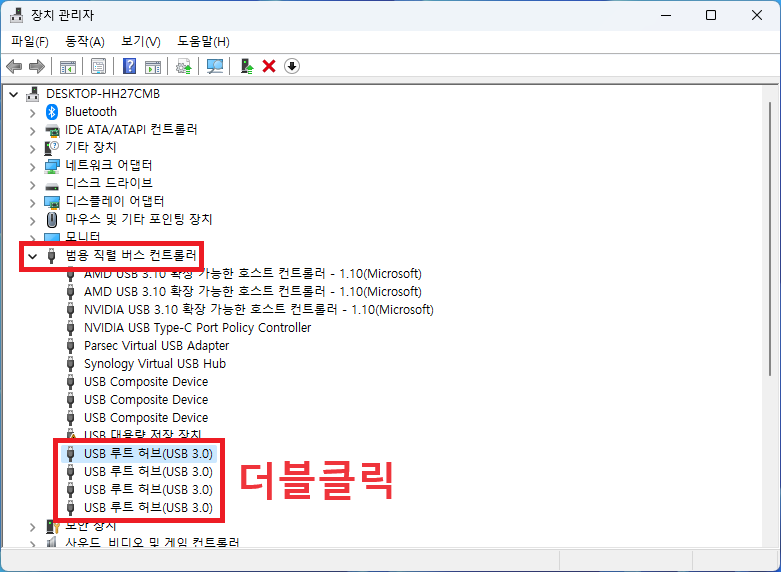This screenshot has height=572, width=781.
Task: Click the red X Uninstall device icon
Action: 269,66
